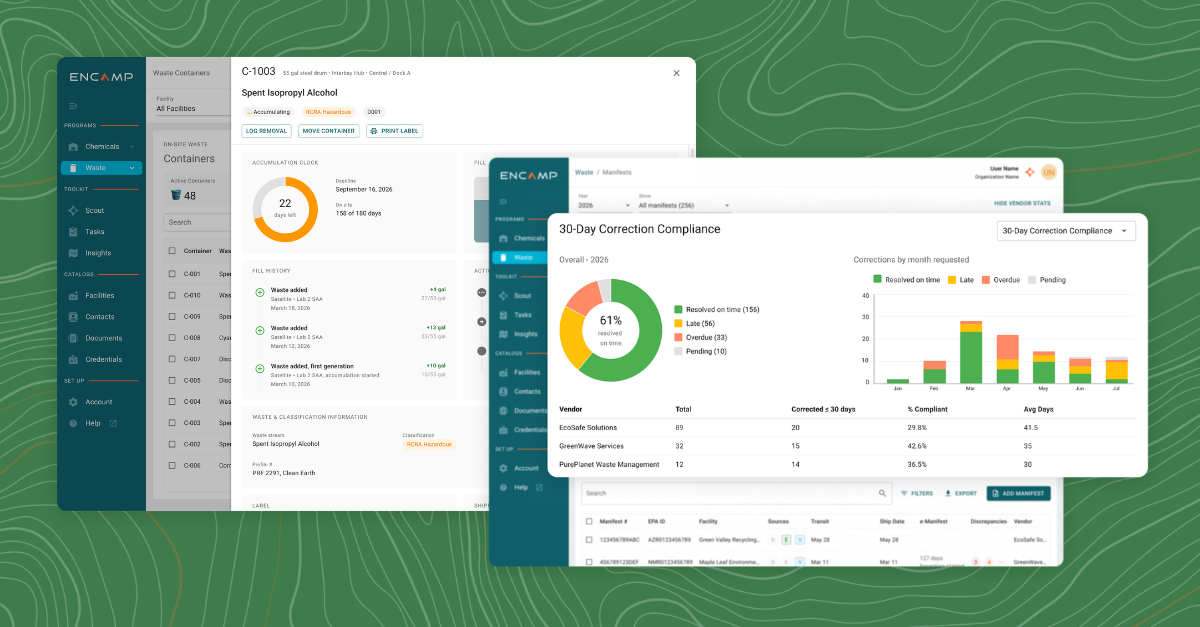
Task: Close the C-1003 container detail panel
Action: pyautogui.click(x=676, y=73)
